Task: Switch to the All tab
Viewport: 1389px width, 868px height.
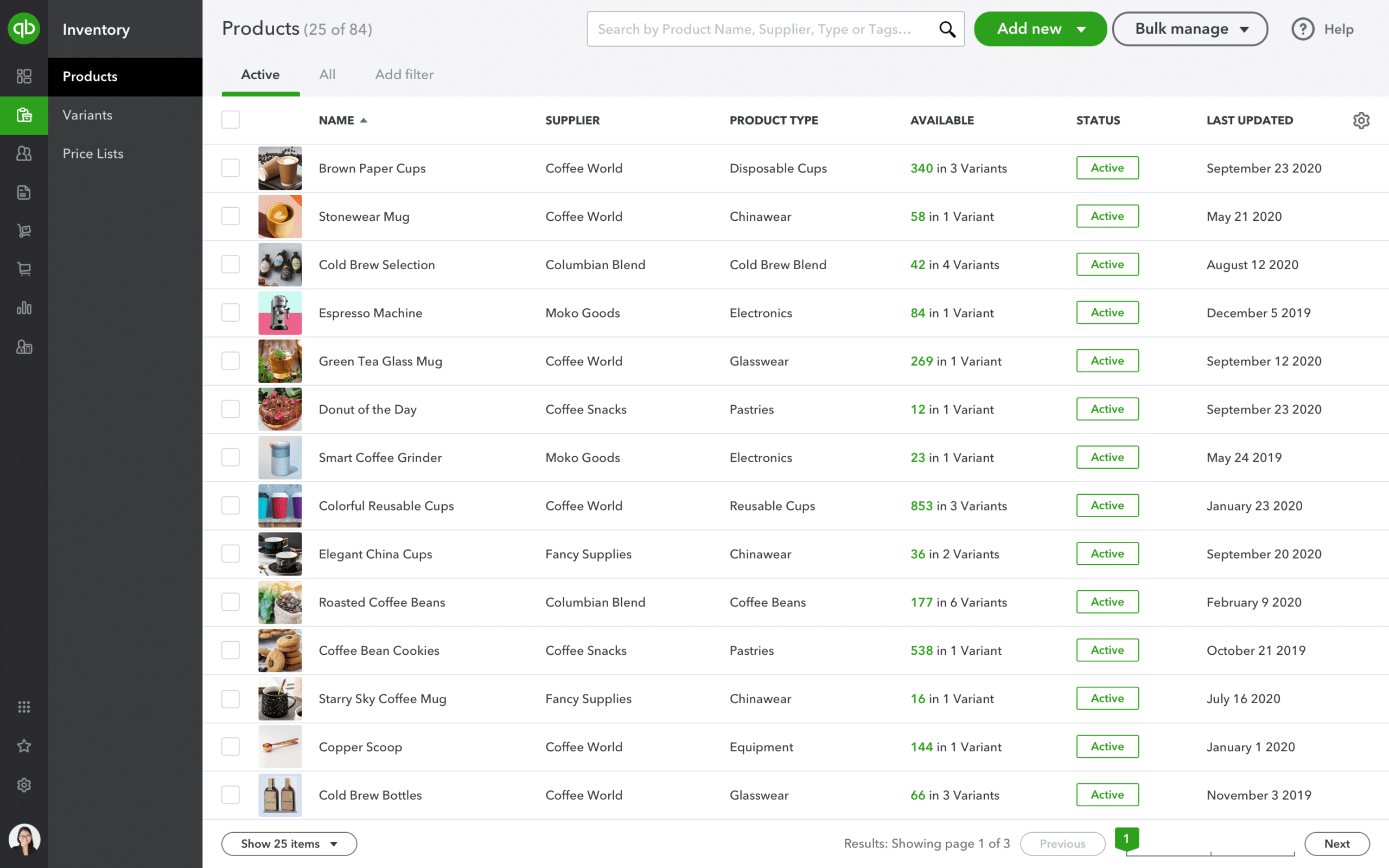Action: [x=327, y=75]
